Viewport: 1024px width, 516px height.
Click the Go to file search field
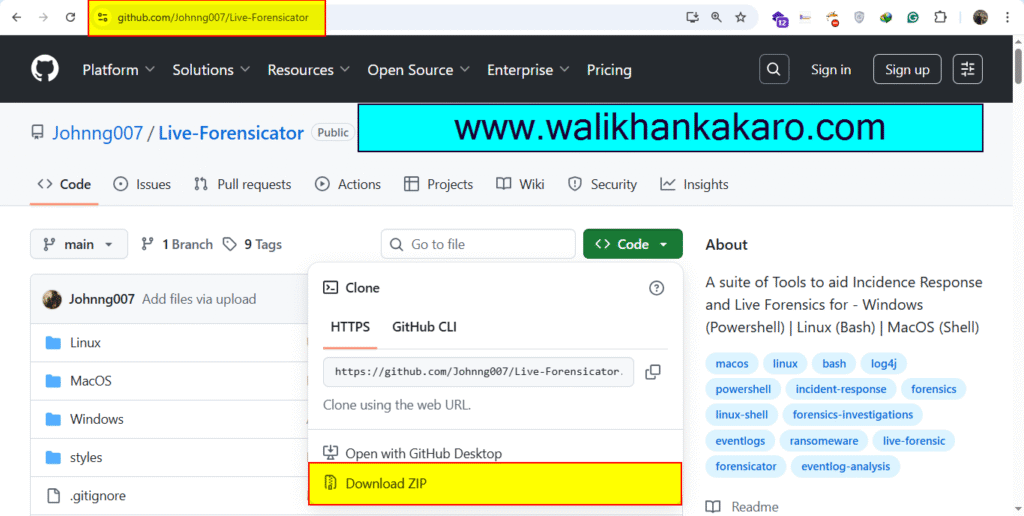(478, 244)
